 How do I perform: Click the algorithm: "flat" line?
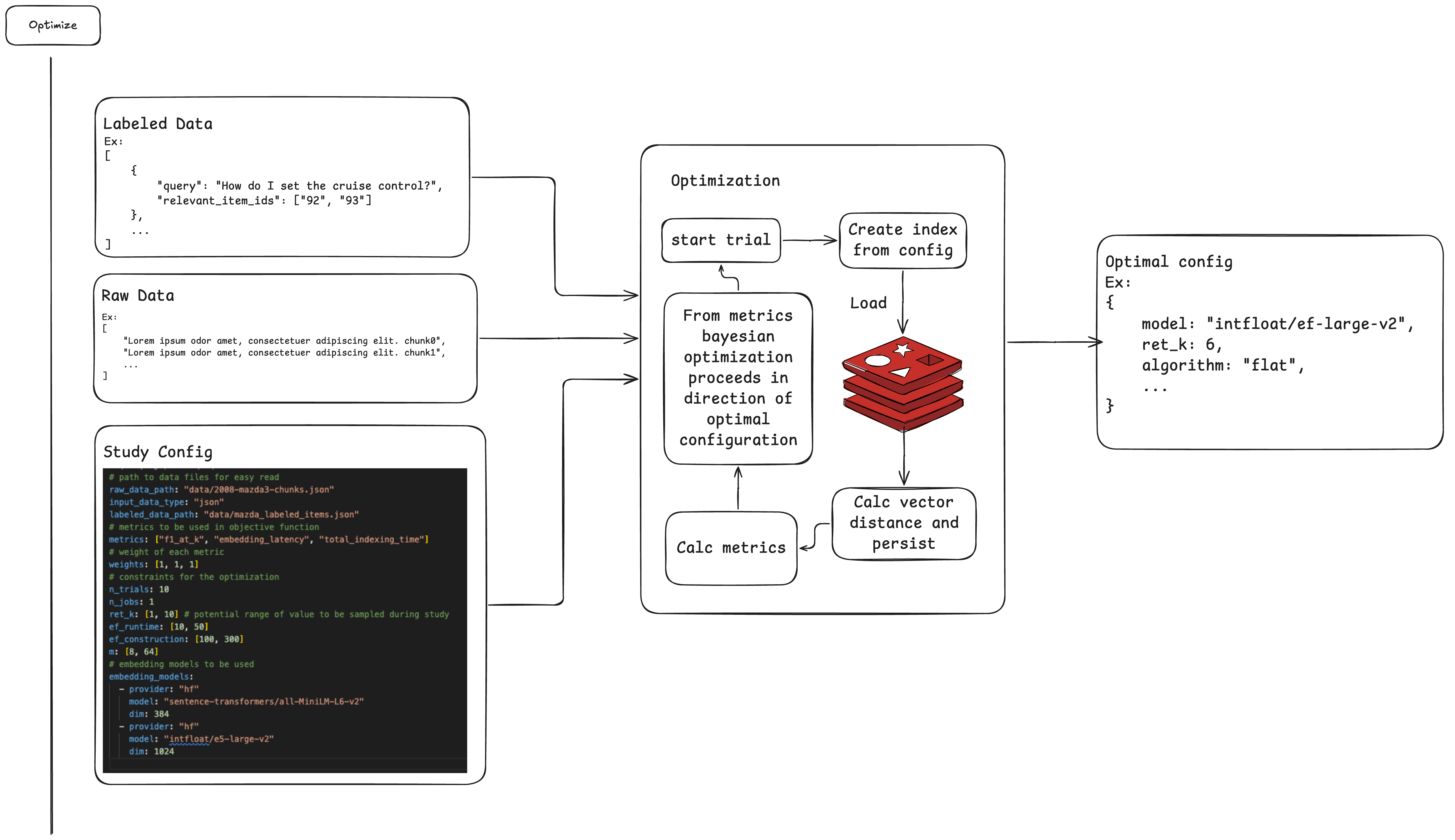point(1222,366)
